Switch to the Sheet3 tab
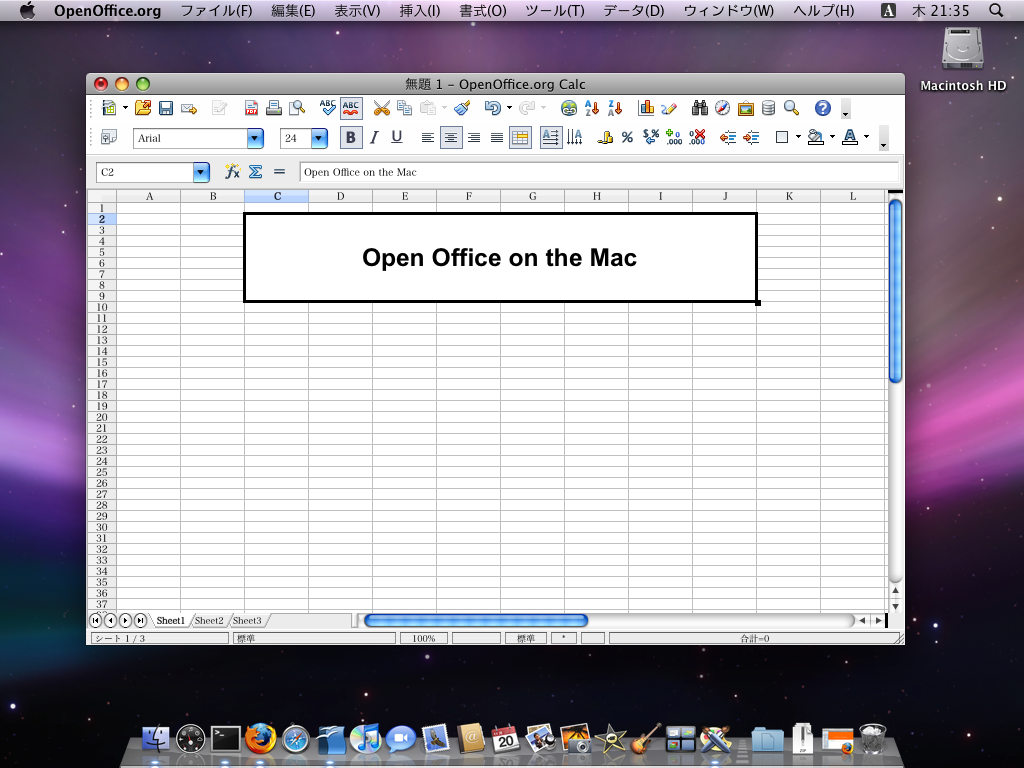This screenshot has width=1024, height=768. (x=247, y=620)
